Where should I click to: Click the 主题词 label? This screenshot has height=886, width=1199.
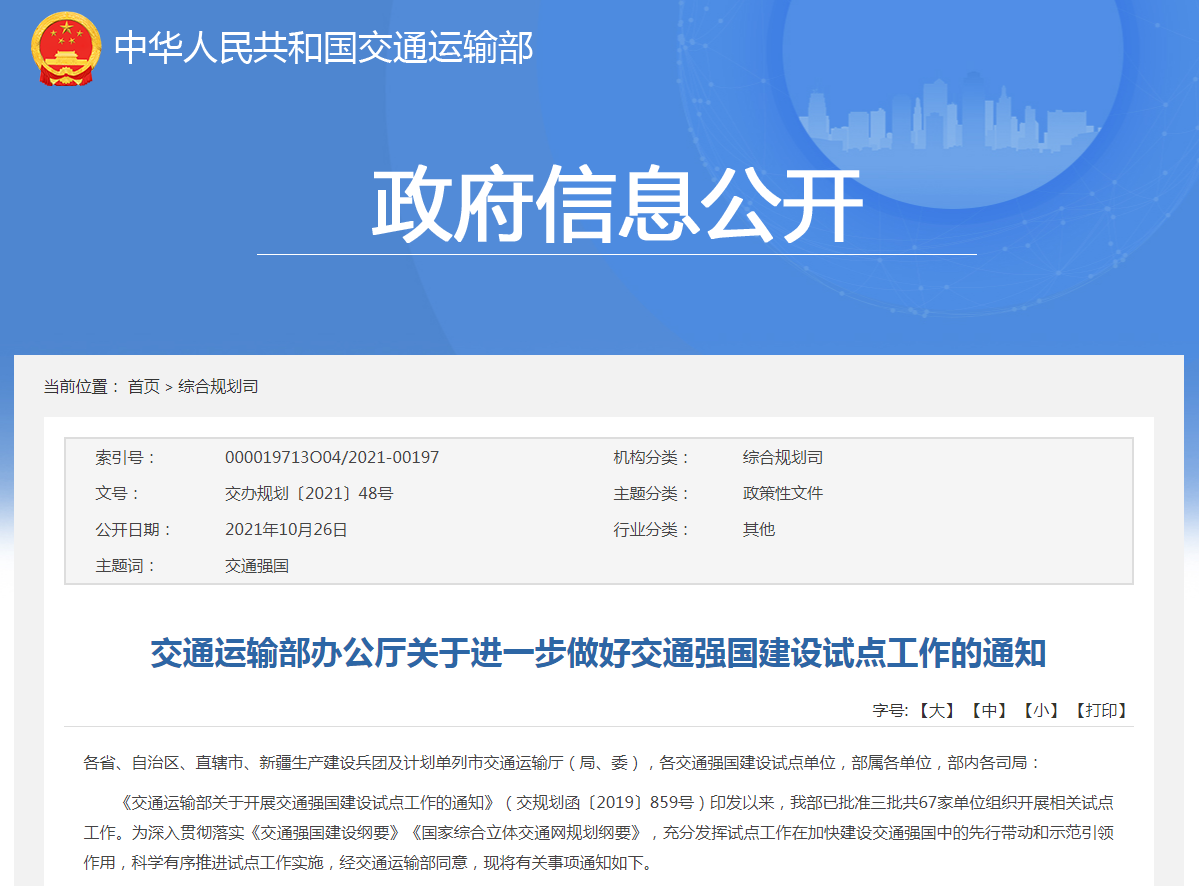click(x=125, y=566)
